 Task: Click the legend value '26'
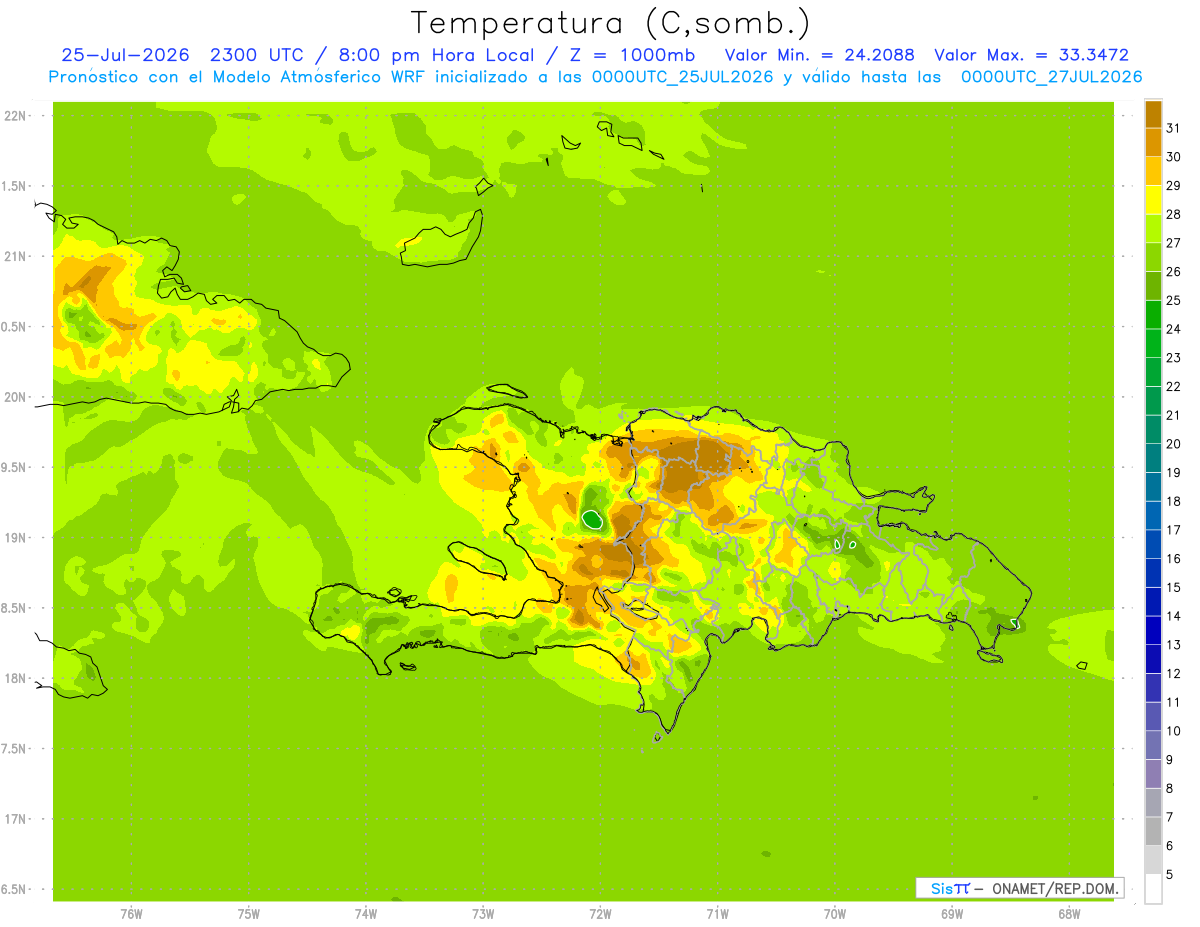pos(1173,271)
